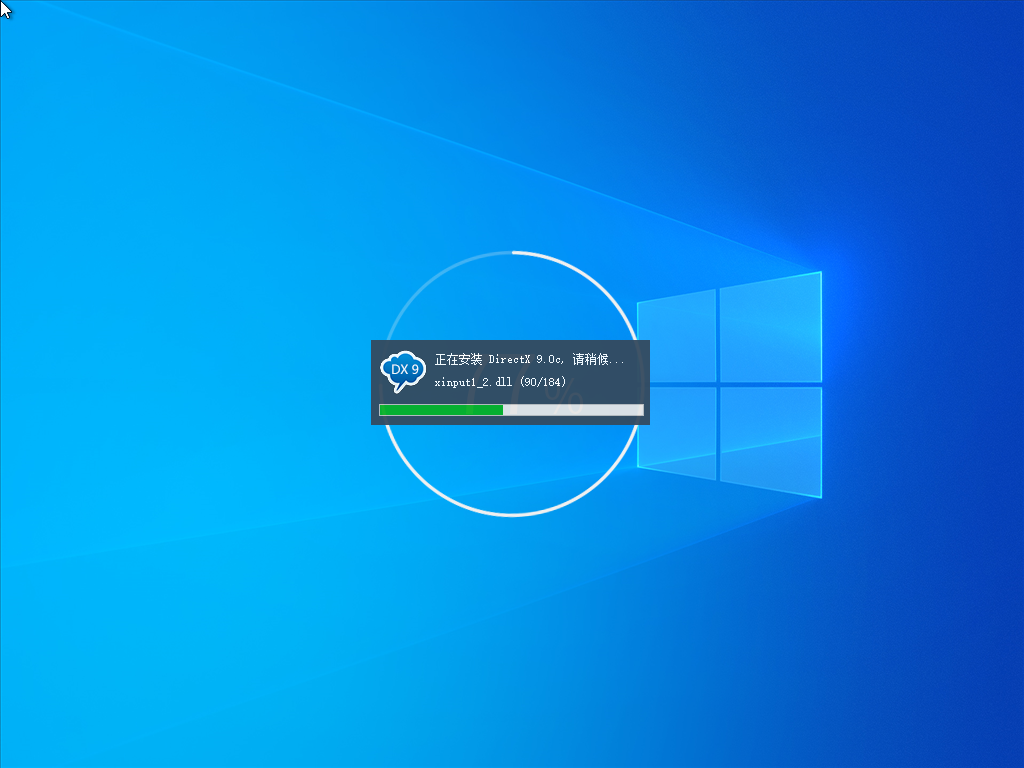
Task: Select the xinput1_2.dll (90/184) status text
Action: [500, 382]
